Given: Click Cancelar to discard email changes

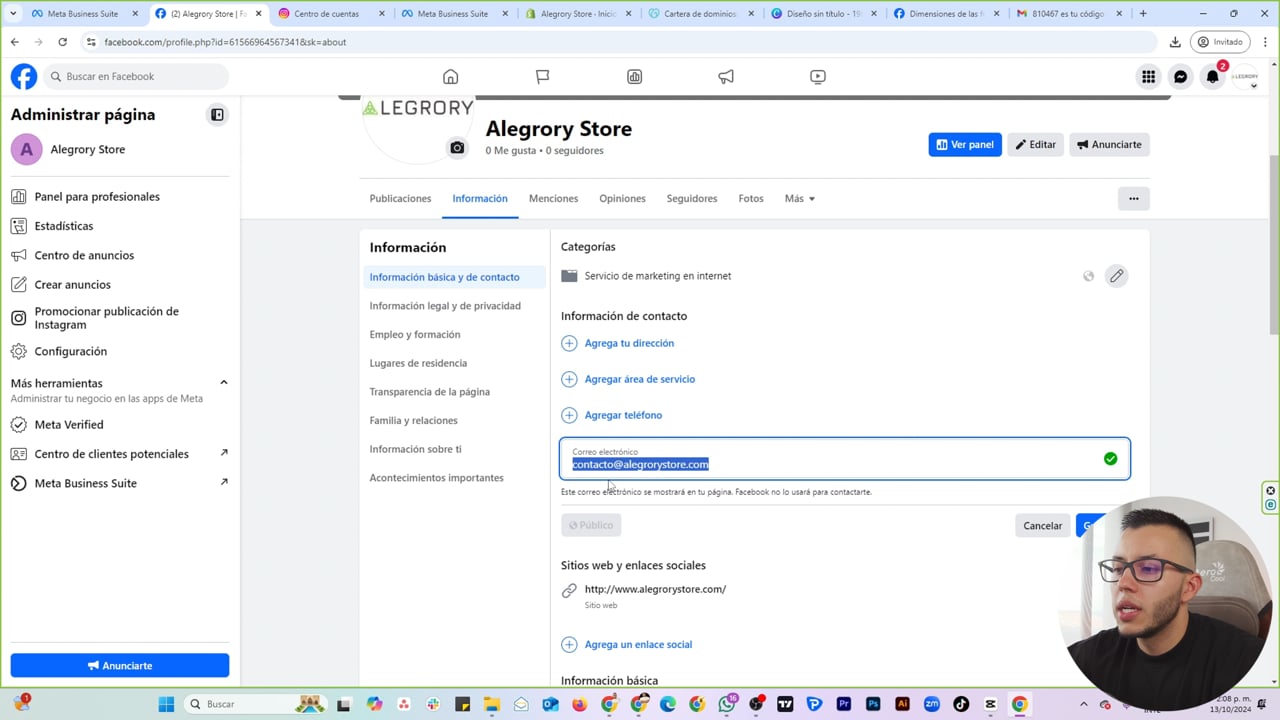Looking at the screenshot, I should click(1042, 525).
